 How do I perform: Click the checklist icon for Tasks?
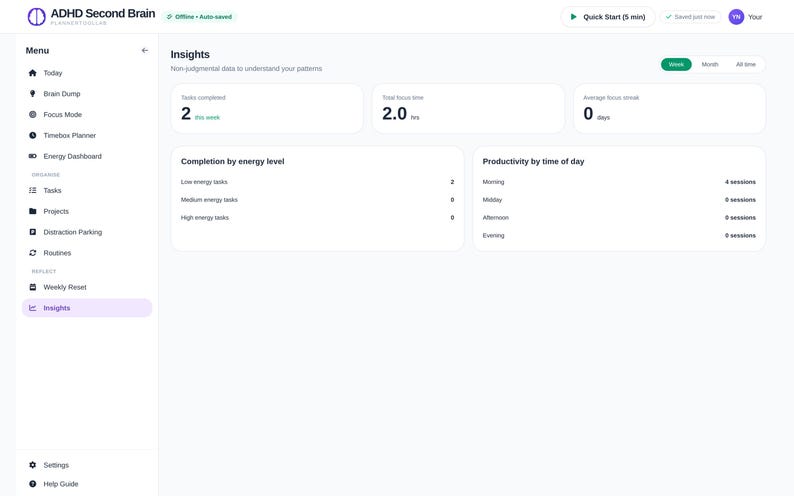32,190
